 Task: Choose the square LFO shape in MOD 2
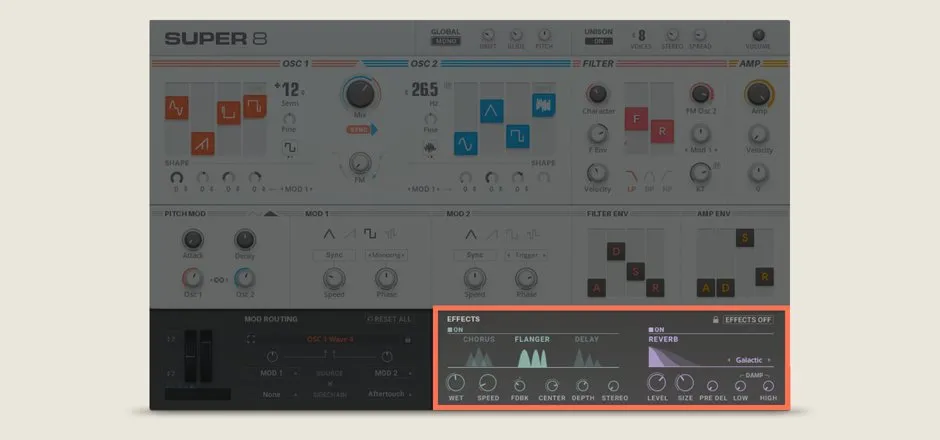(511, 234)
